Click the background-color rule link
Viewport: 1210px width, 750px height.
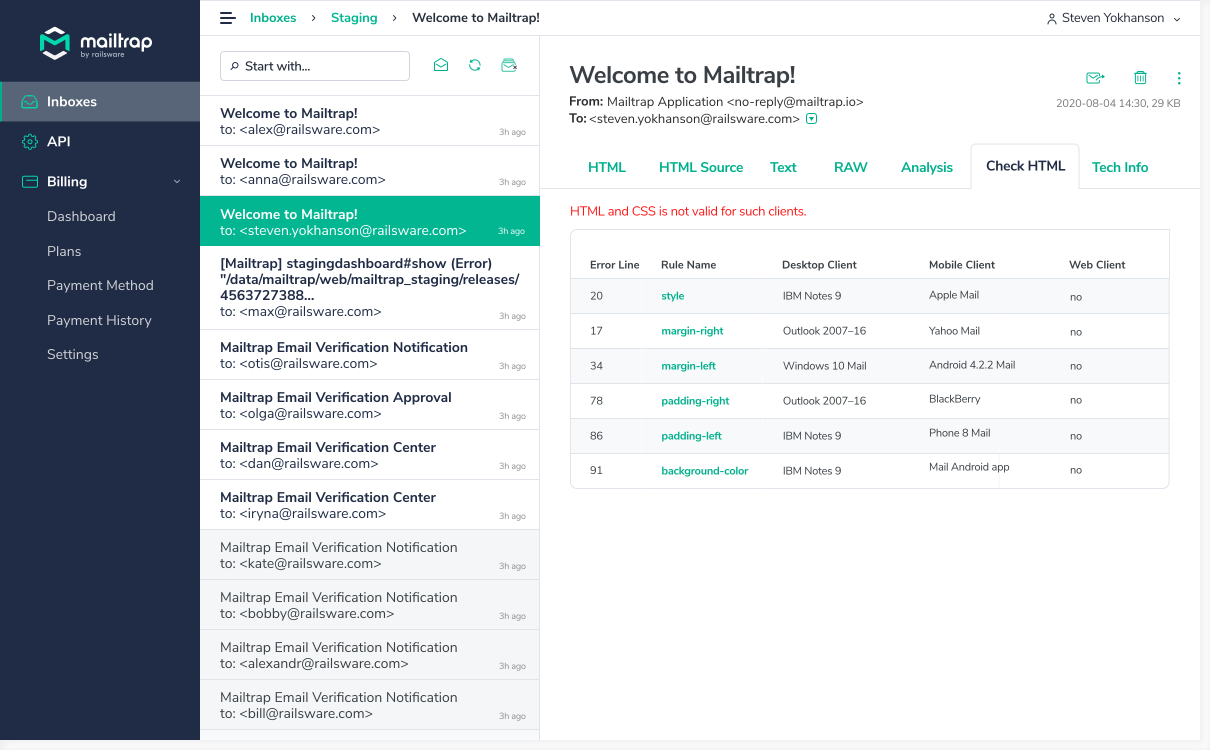pyautogui.click(x=704, y=471)
